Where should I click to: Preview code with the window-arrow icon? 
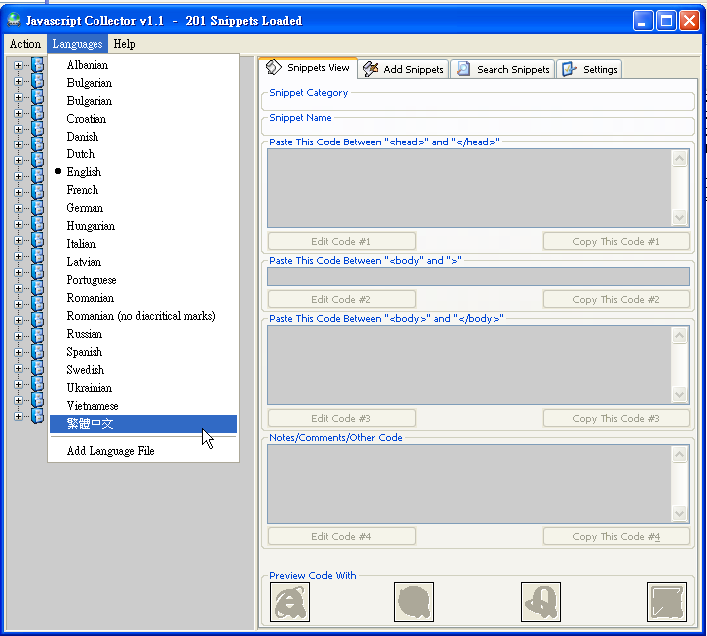[x=666, y=602]
